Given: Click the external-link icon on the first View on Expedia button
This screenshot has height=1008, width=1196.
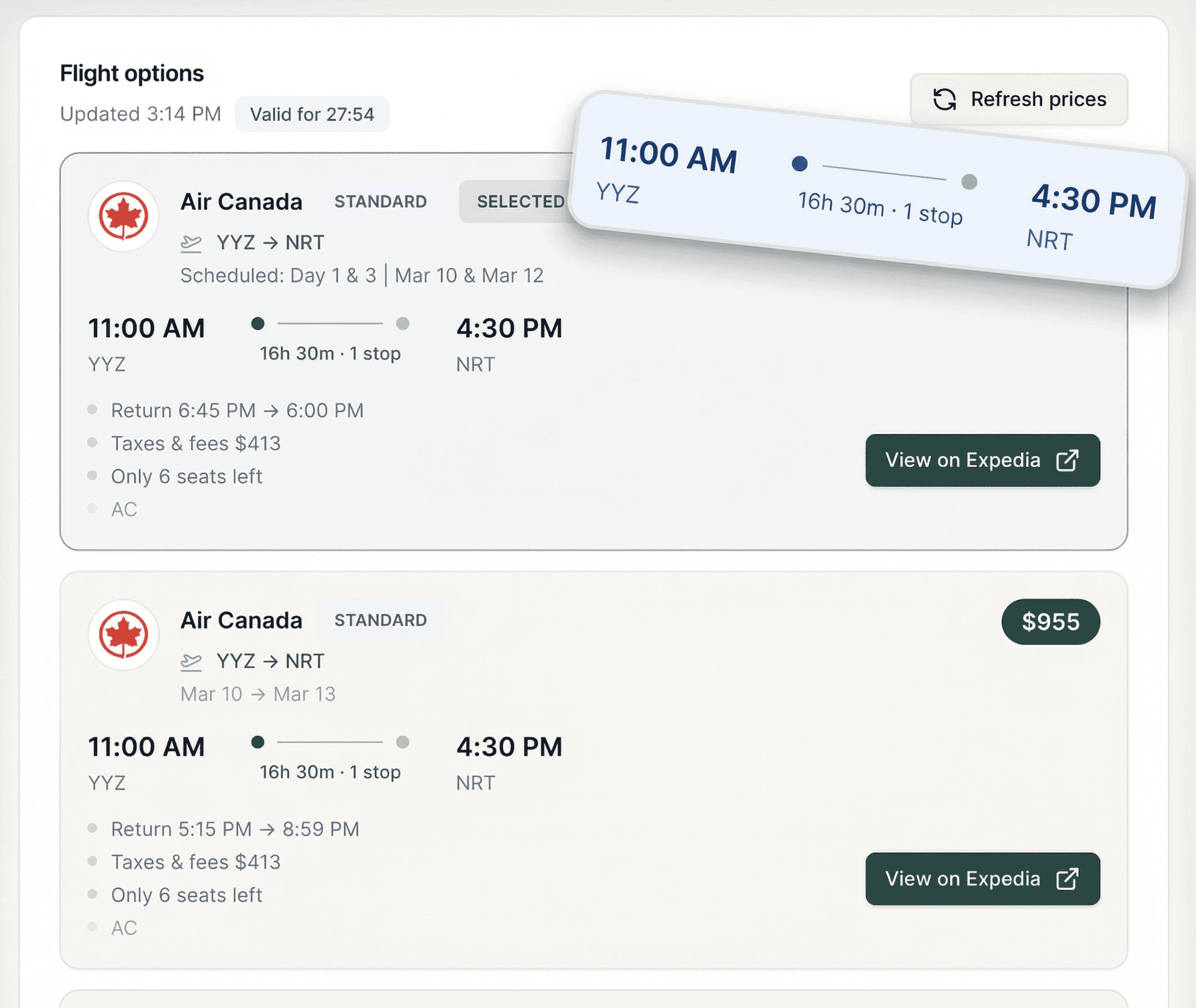Looking at the screenshot, I should (1066, 460).
